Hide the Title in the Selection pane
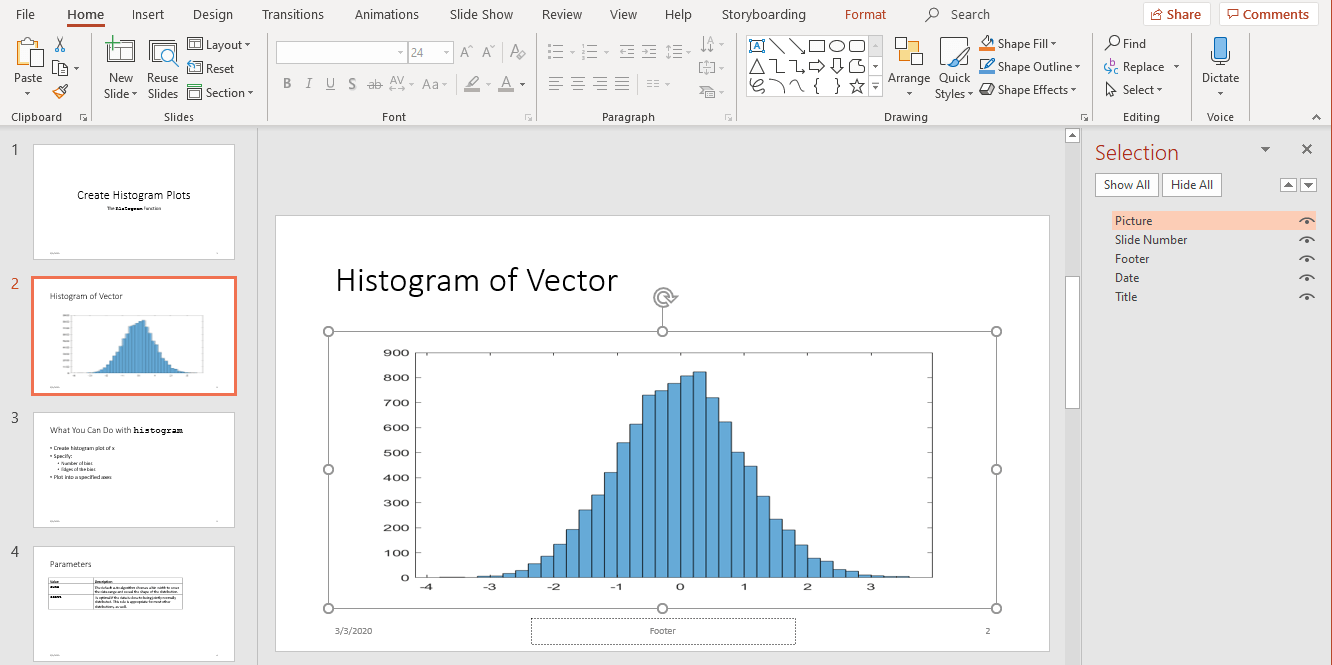This screenshot has height=665, width=1332. pyautogui.click(x=1307, y=296)
